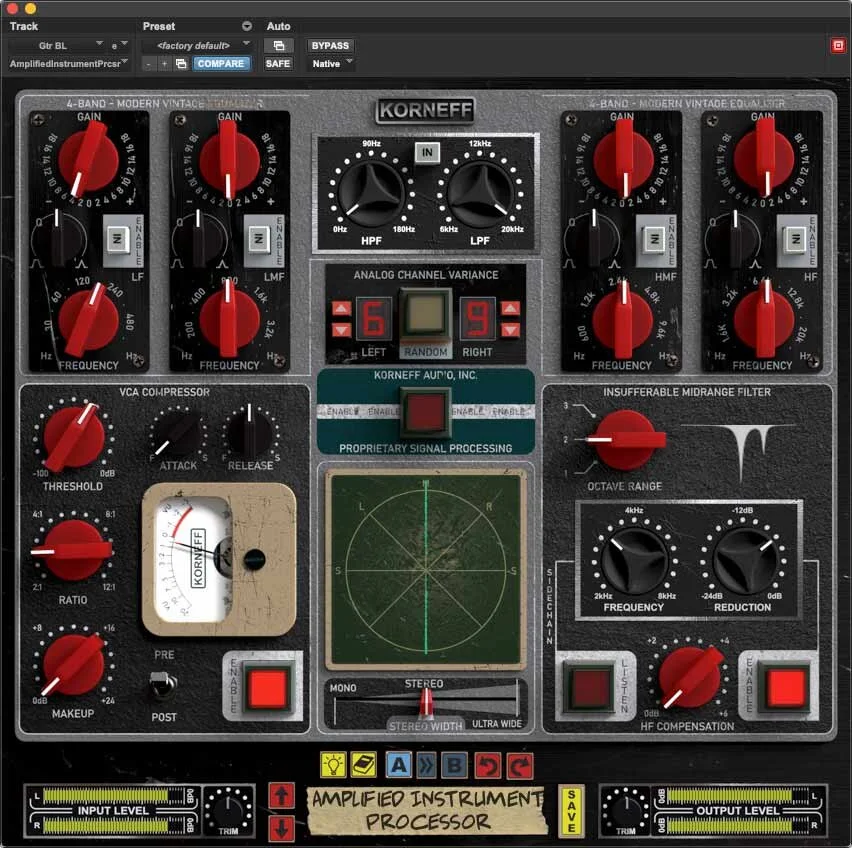Select the B preset slot

tap(454, 765)
